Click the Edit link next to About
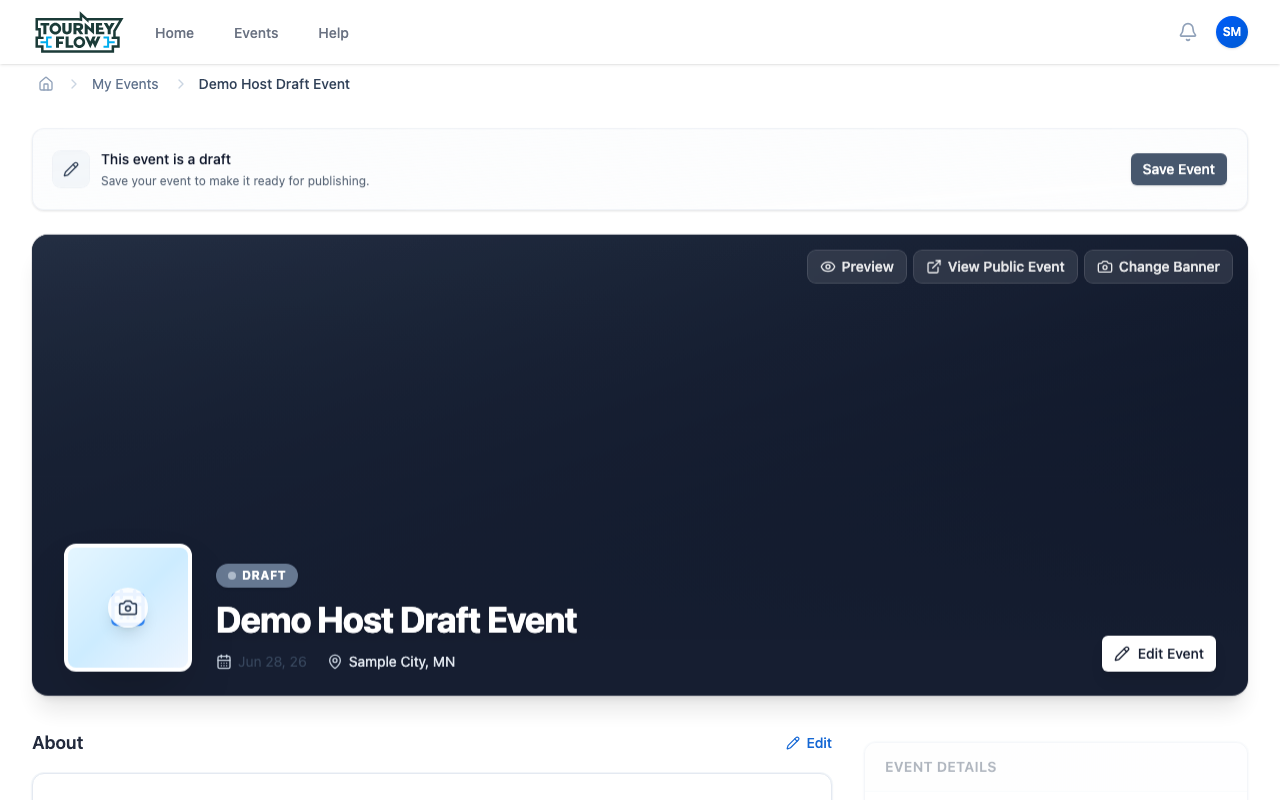The width and height of the screenshot is (1280, 800). tap(809, 743)
